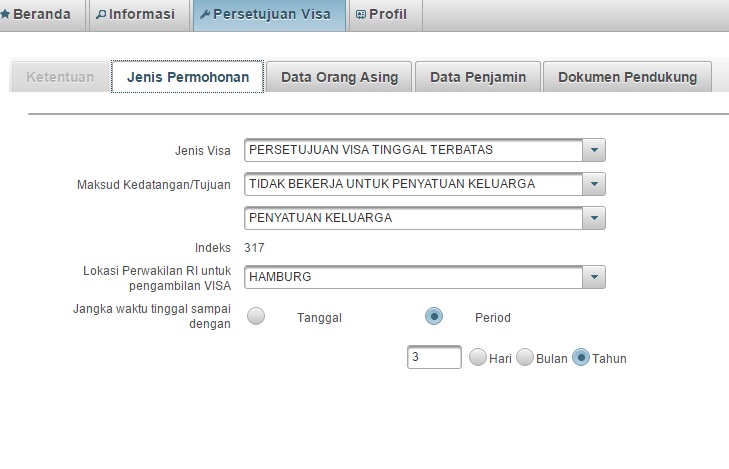
Task: Click the Tanggal option label
Action: (x=319, y=317)
